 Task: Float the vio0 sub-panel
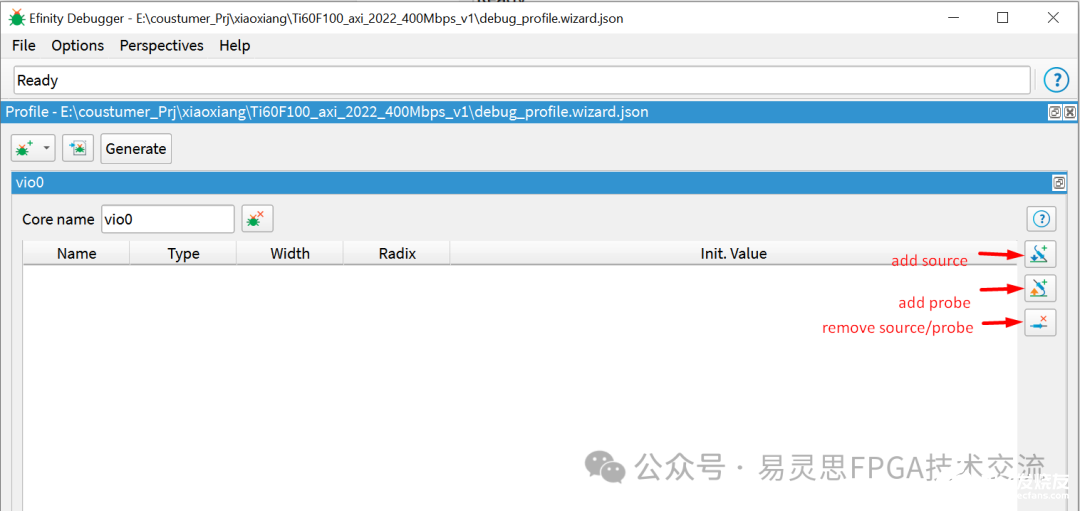pos(1059,183)
